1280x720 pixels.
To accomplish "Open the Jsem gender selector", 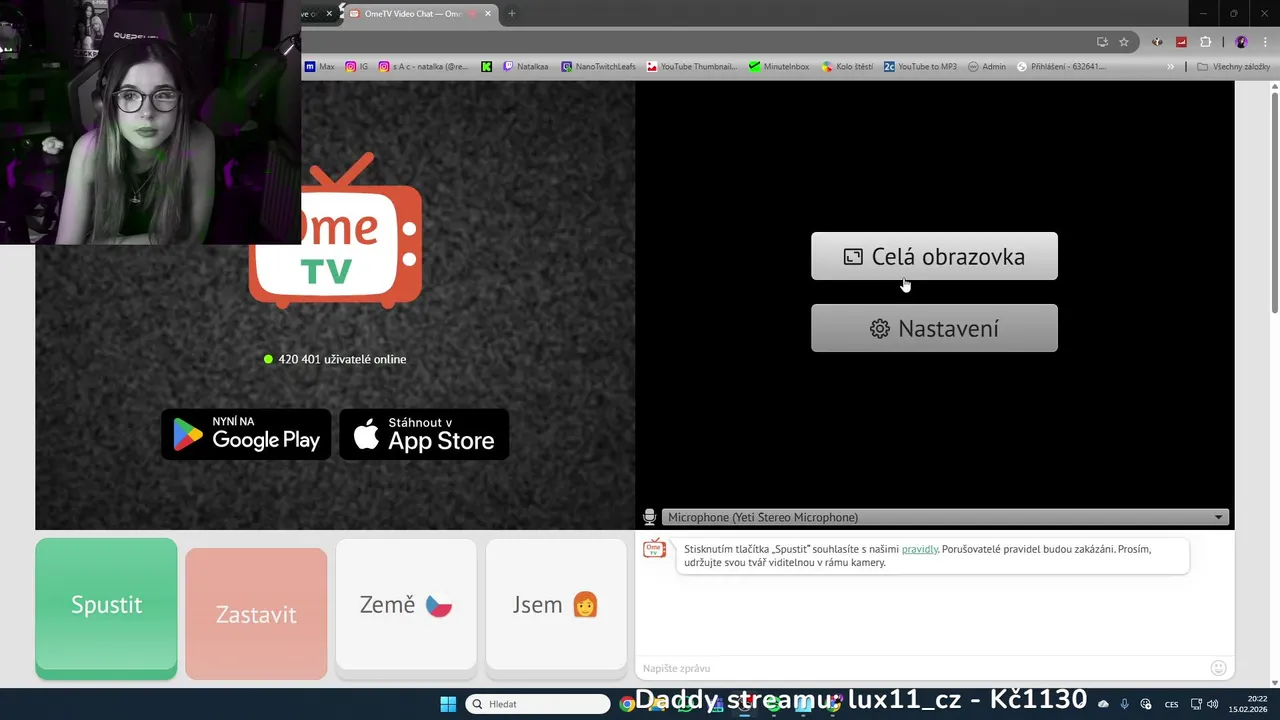I will 556,604.
